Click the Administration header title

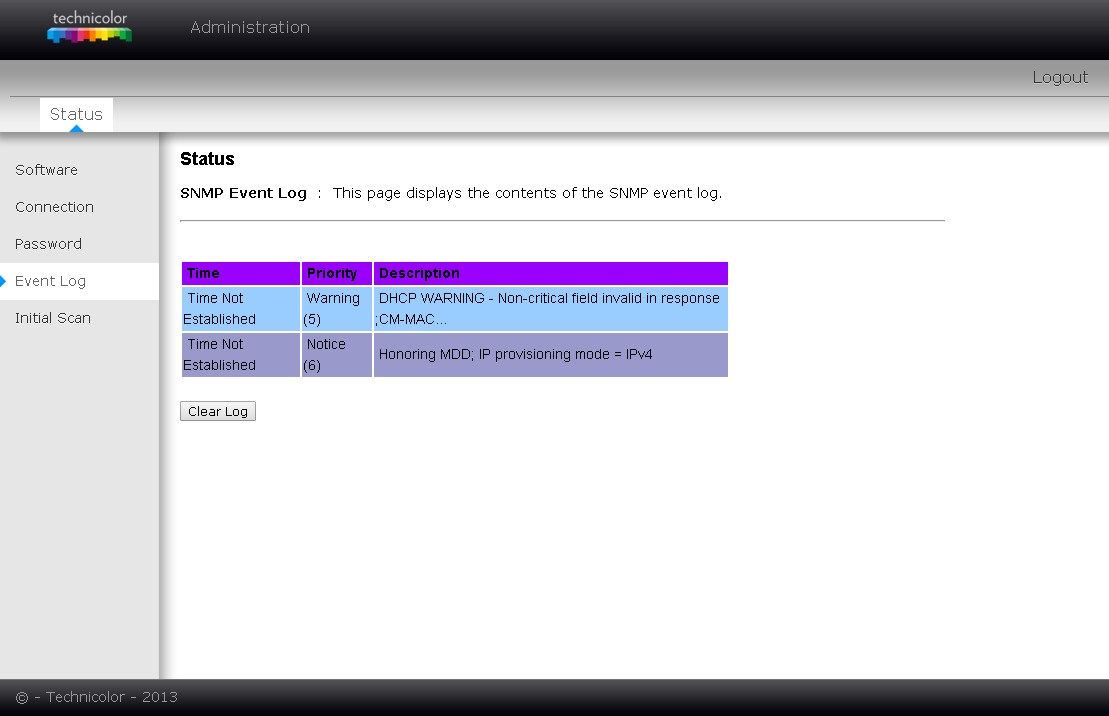click(250, 27)
